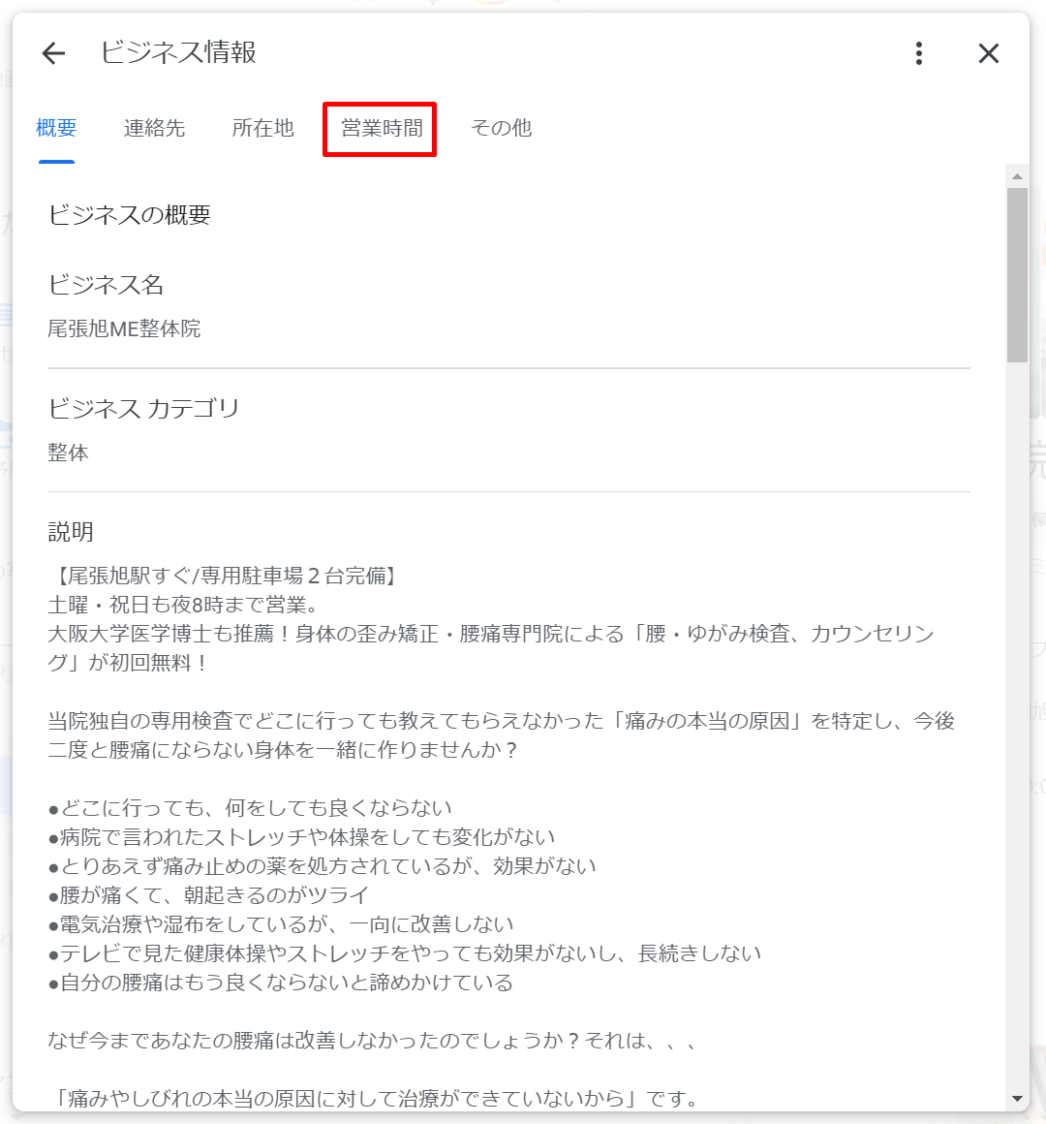Click the 説明 section heading

[70, 532]
